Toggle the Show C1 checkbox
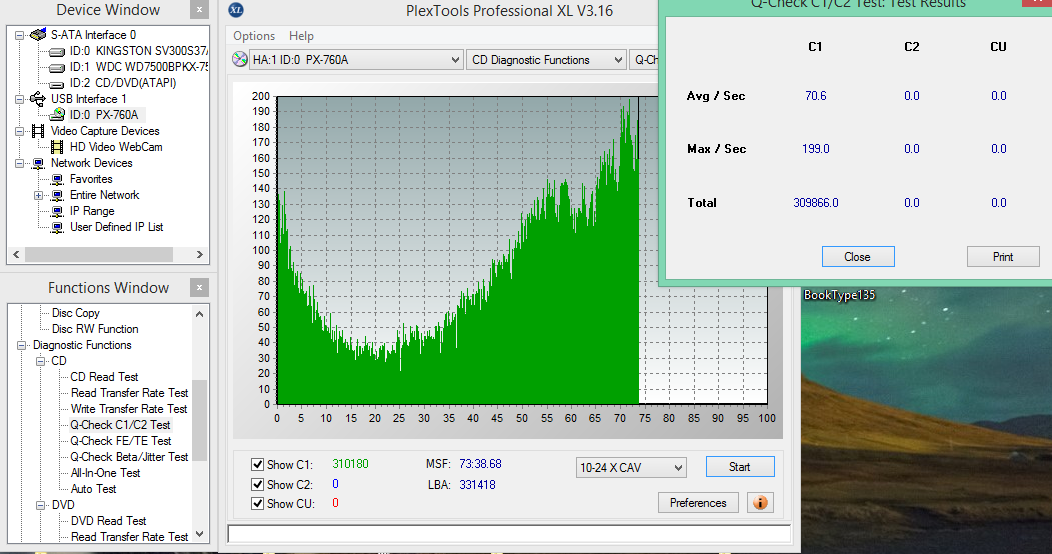This screenshot has width=1052, height=554. 257,464
